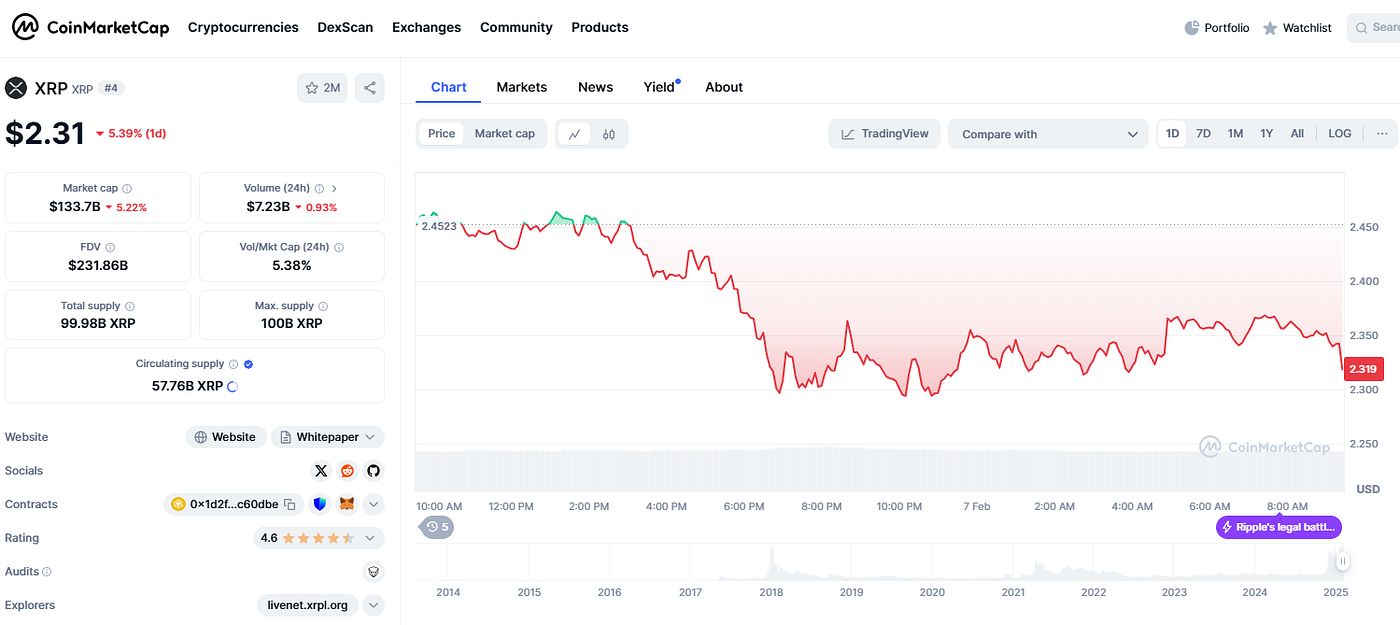Toggle LOG scale on chart

pyautogui.click(x=1340, y=134)
